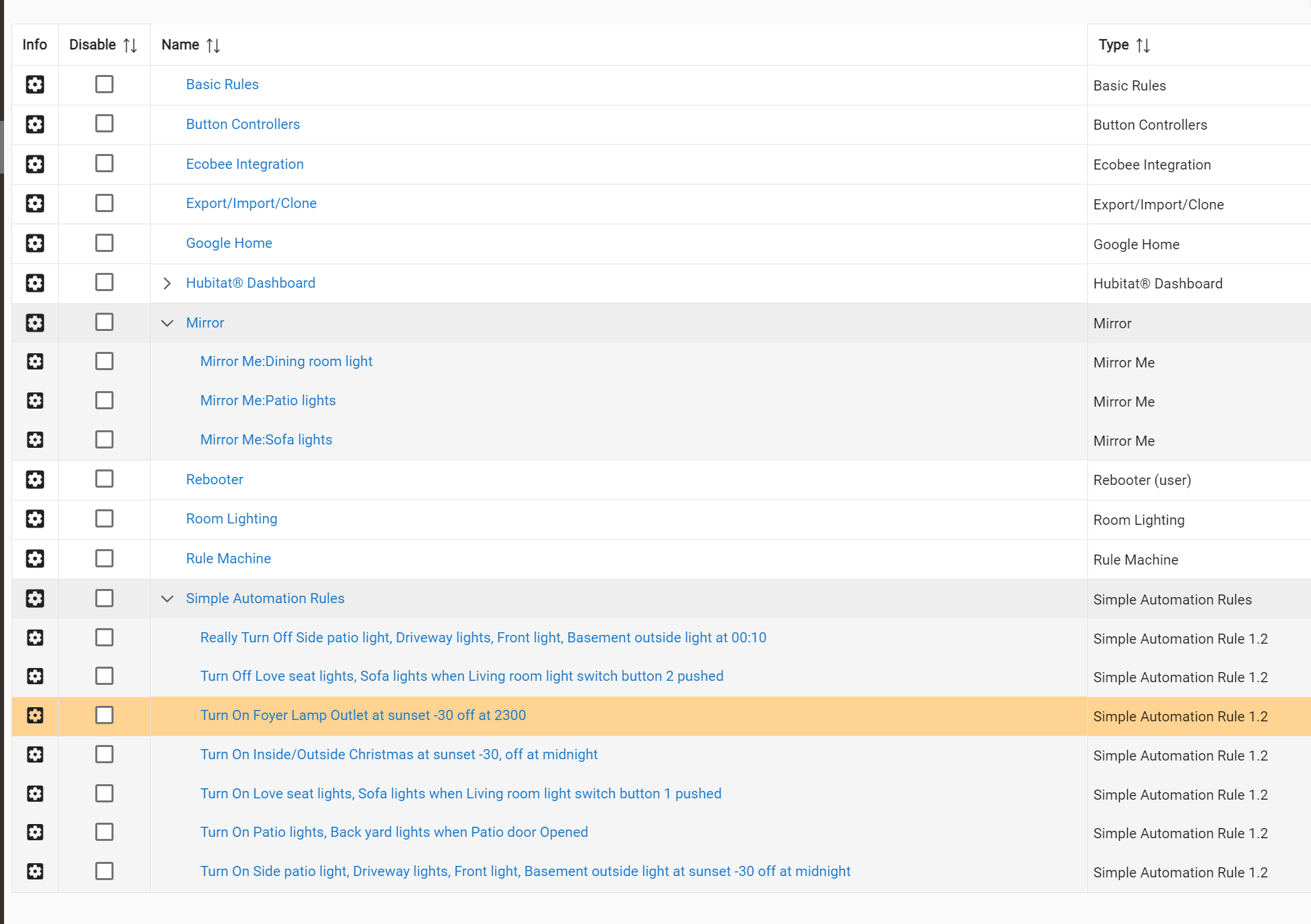Screen dimensions: 1311x924
Task: Open the Ecobee Integration app
Action: (x=245, y=164)
